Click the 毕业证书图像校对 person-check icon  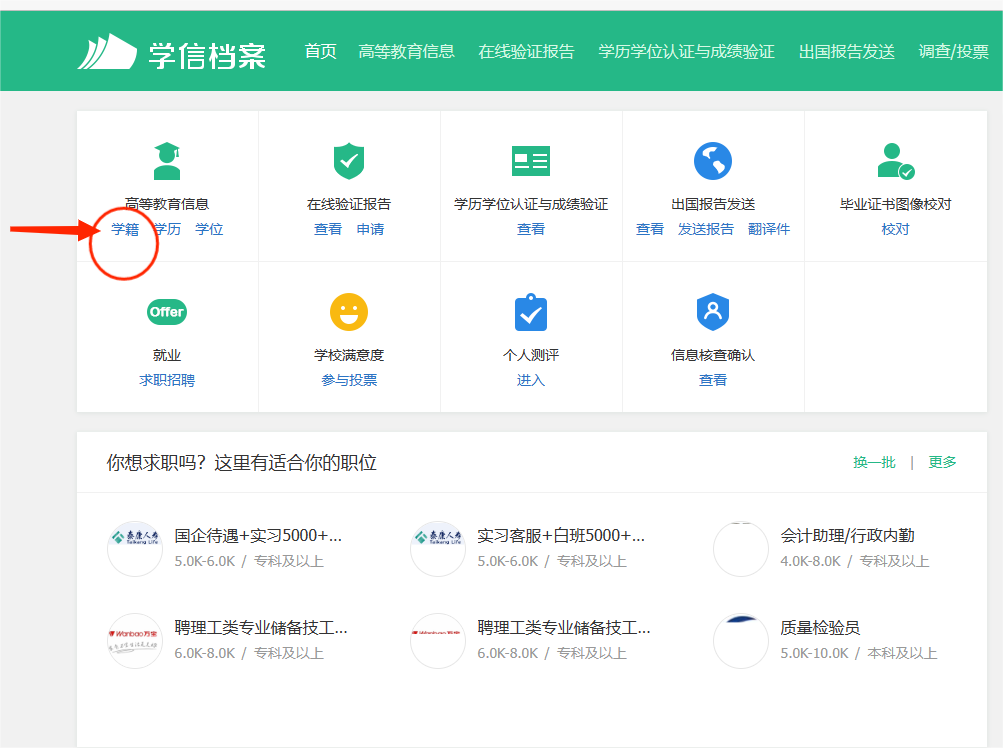[895, 161]
